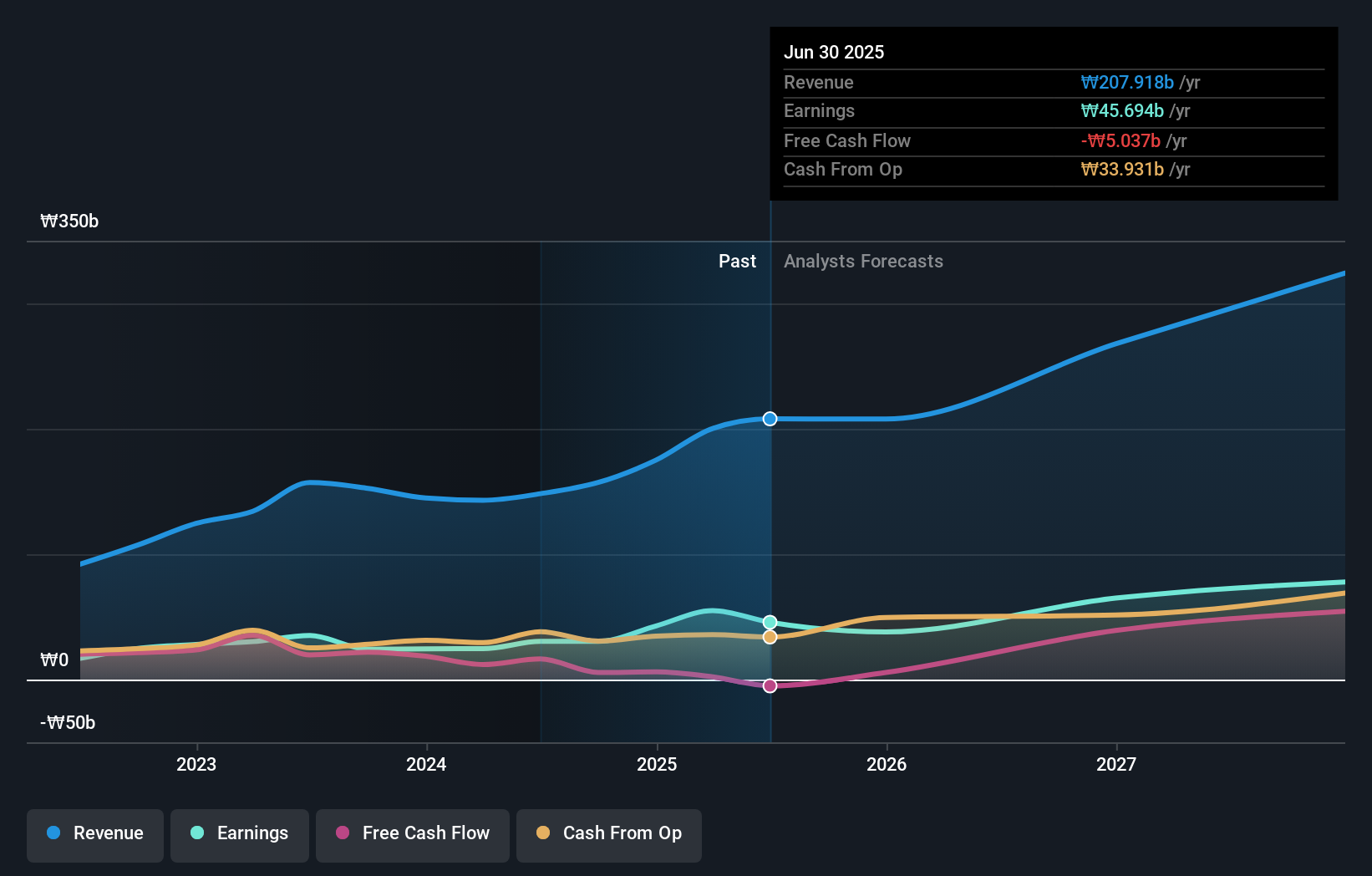
Task: Toggle Free Cash Flow line visibility
Action: click(x=413, y=835)
